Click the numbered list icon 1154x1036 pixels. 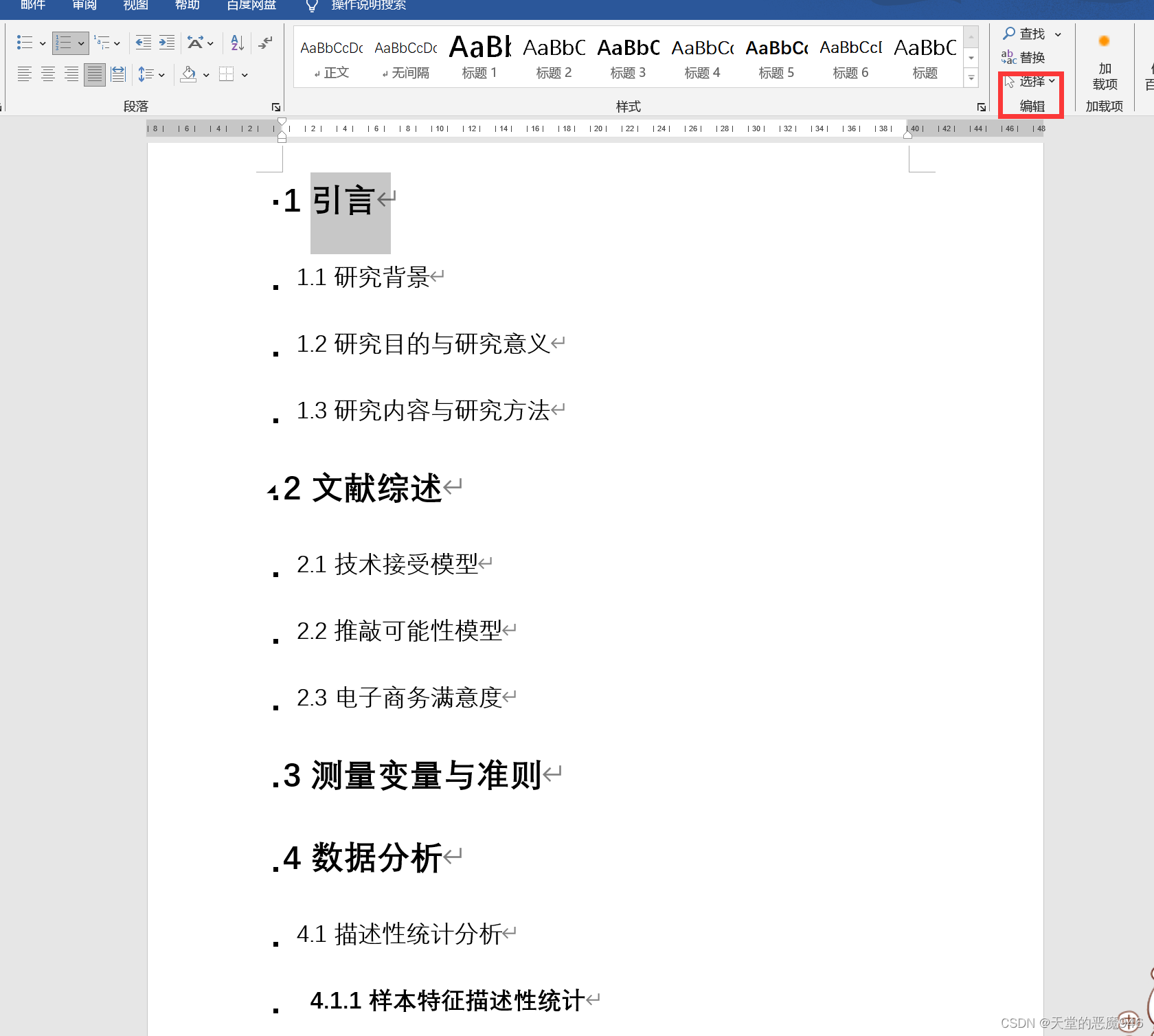point(63,43)
